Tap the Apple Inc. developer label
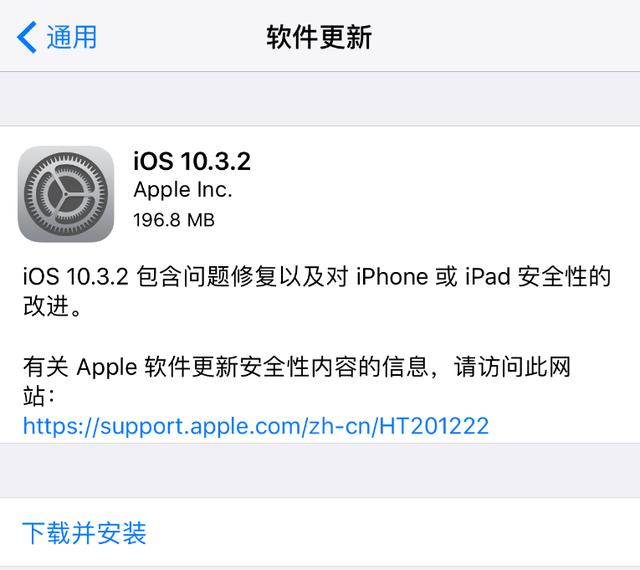 pyautogui.click(x=183, y=190)
